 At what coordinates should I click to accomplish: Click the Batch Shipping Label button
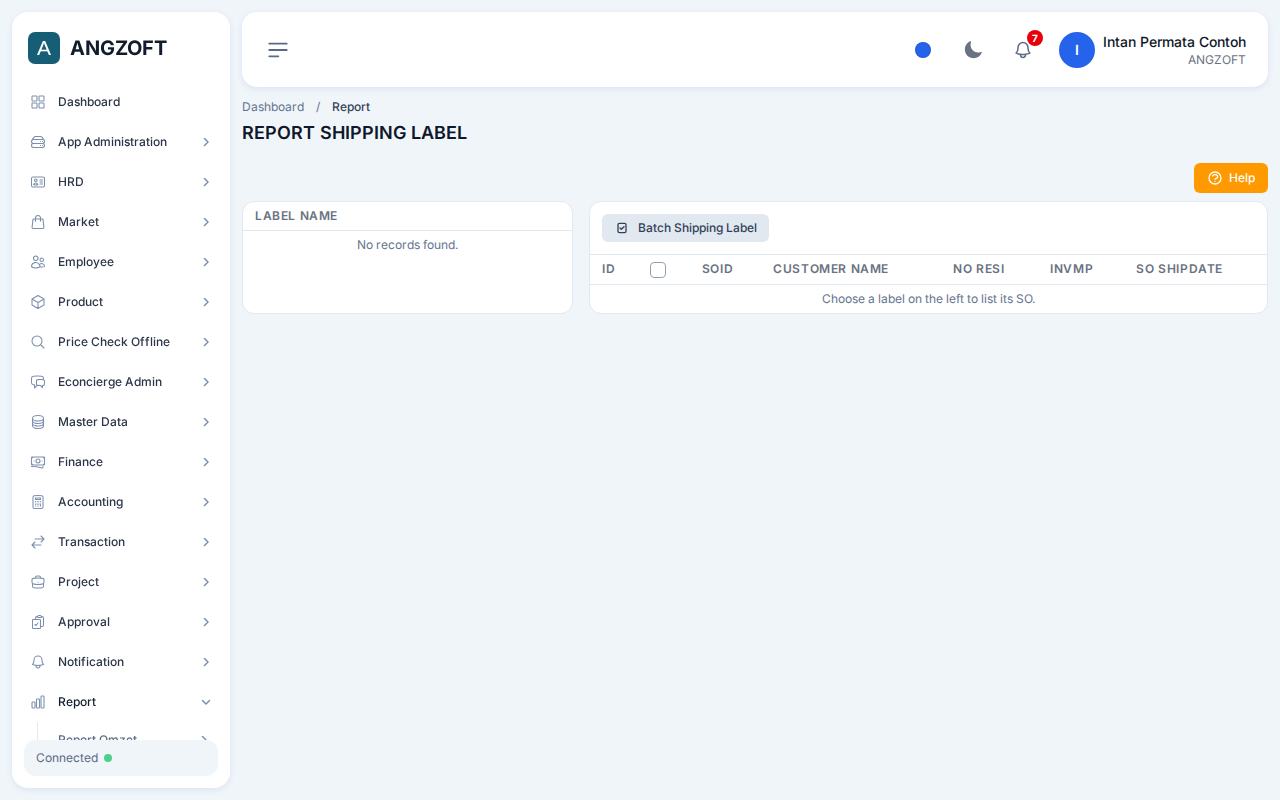[x=685, y=228]
